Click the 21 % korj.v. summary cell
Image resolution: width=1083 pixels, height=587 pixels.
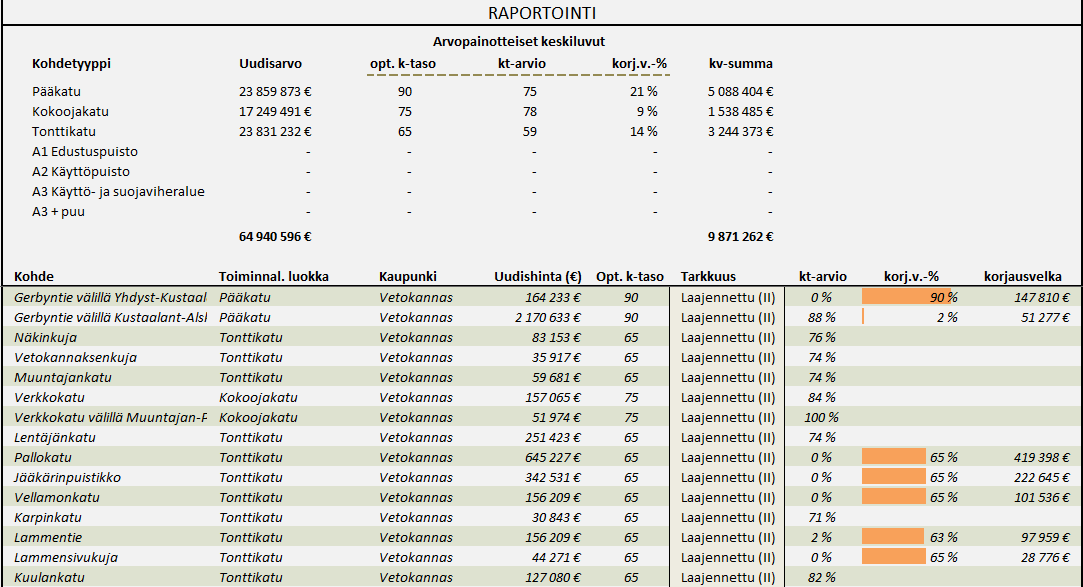[643, 91]
